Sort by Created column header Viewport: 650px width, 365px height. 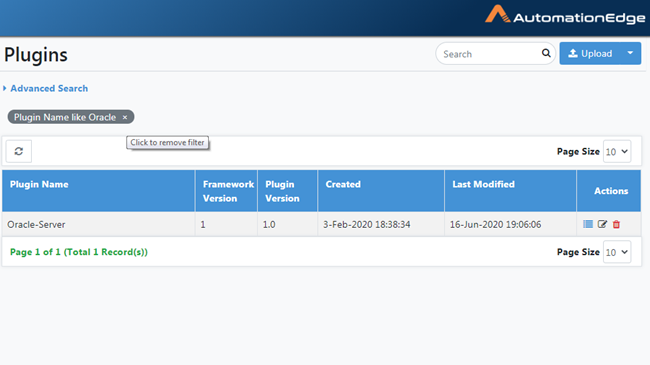(381, 191)
